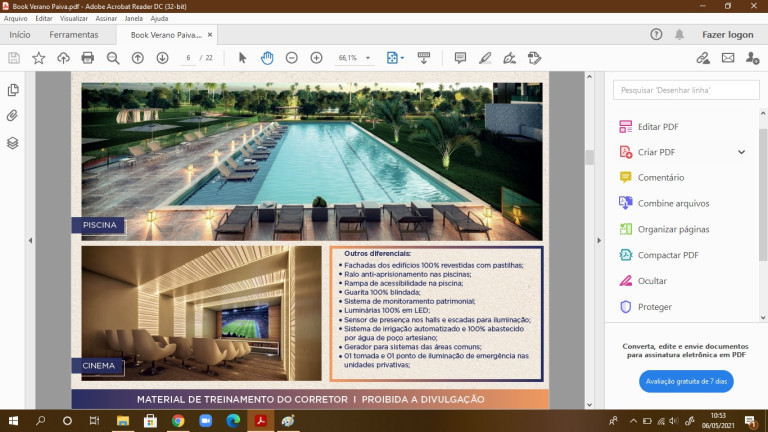Send file by email icon
This screenshot has width=768, height=432.
tap(728, 58)
